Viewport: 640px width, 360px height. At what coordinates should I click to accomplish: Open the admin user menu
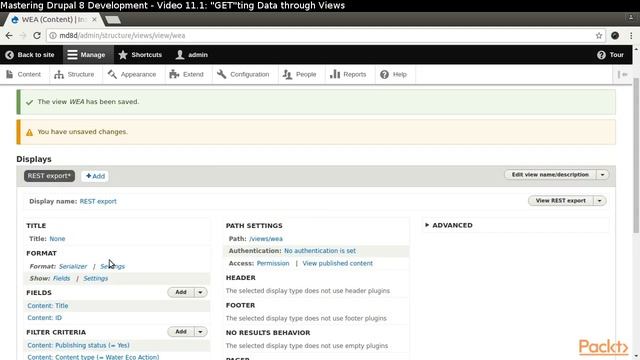click(x=191, y=55)
